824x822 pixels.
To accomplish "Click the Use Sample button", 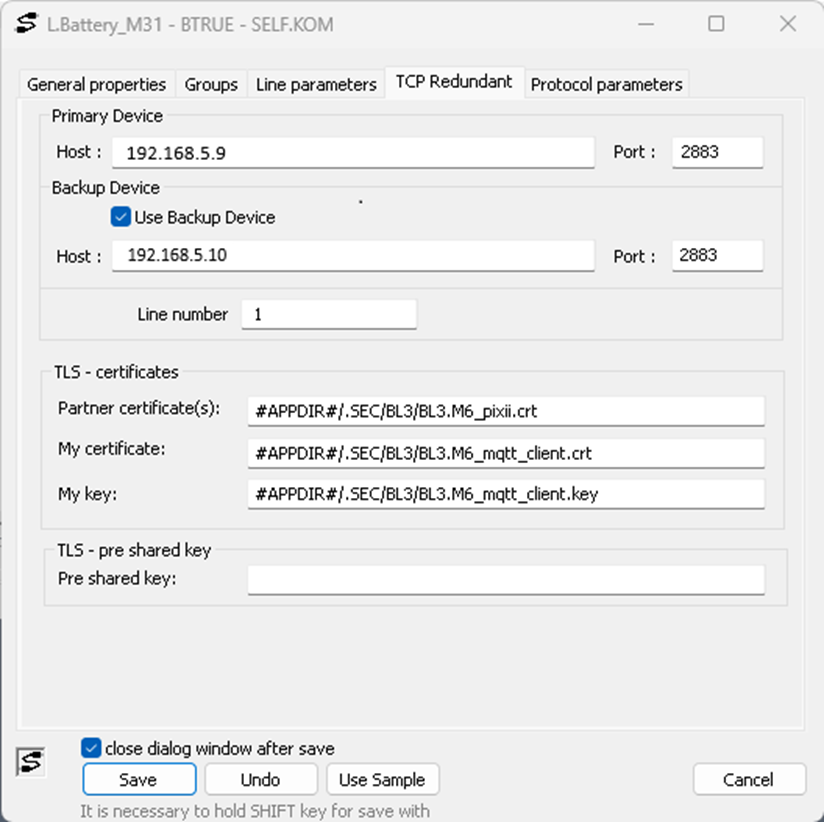I will pos(382,780).
